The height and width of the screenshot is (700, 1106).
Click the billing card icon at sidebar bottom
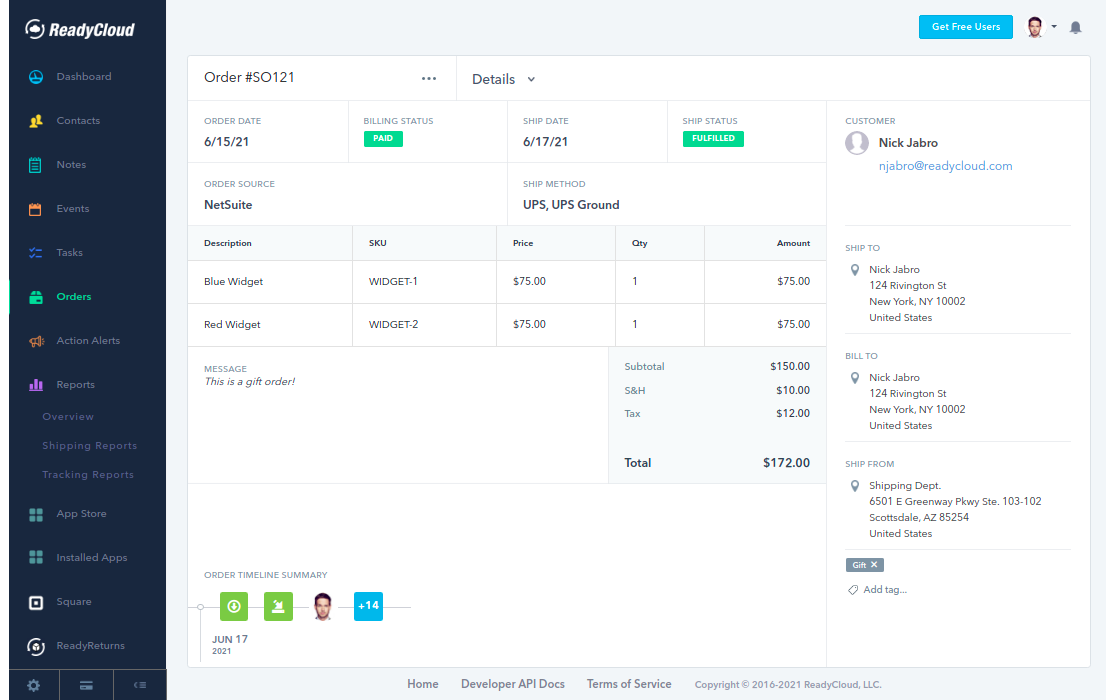coord(86,685)
